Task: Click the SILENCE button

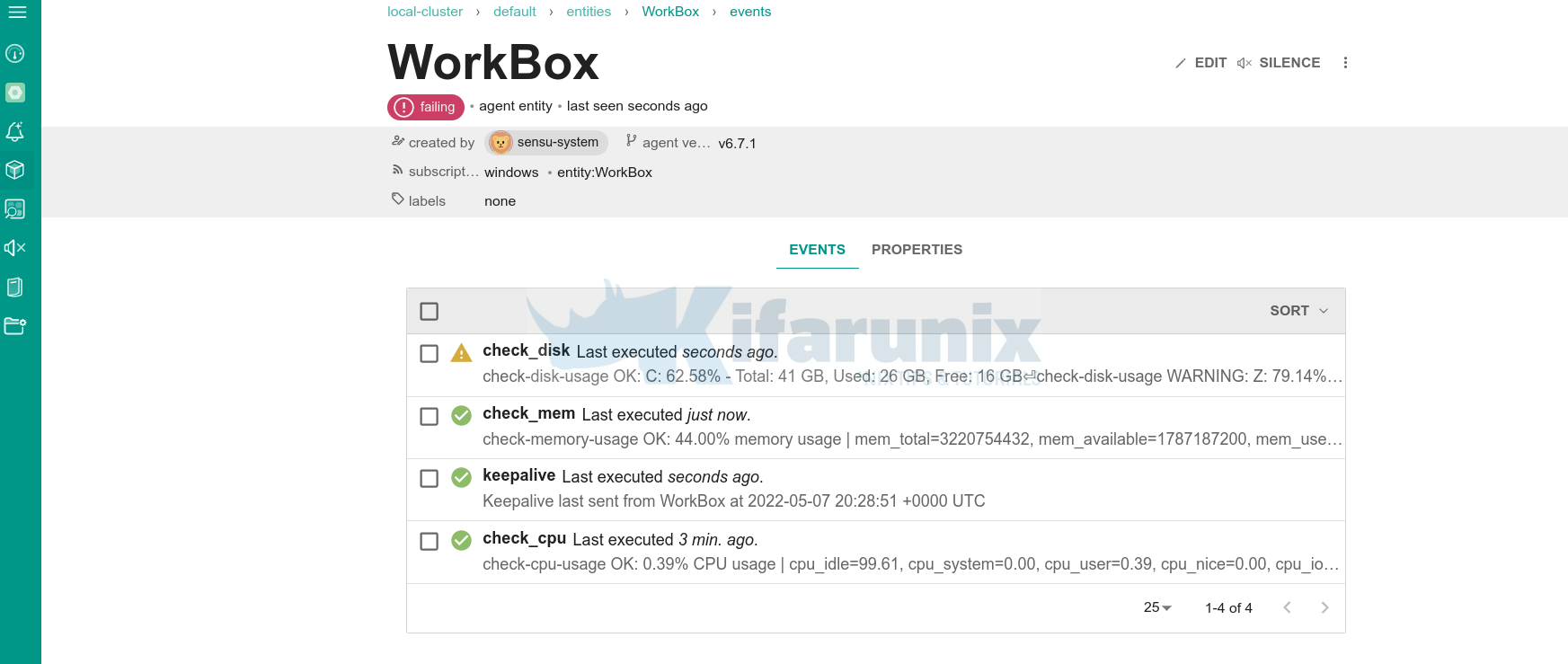Action: coord(1279,63)
